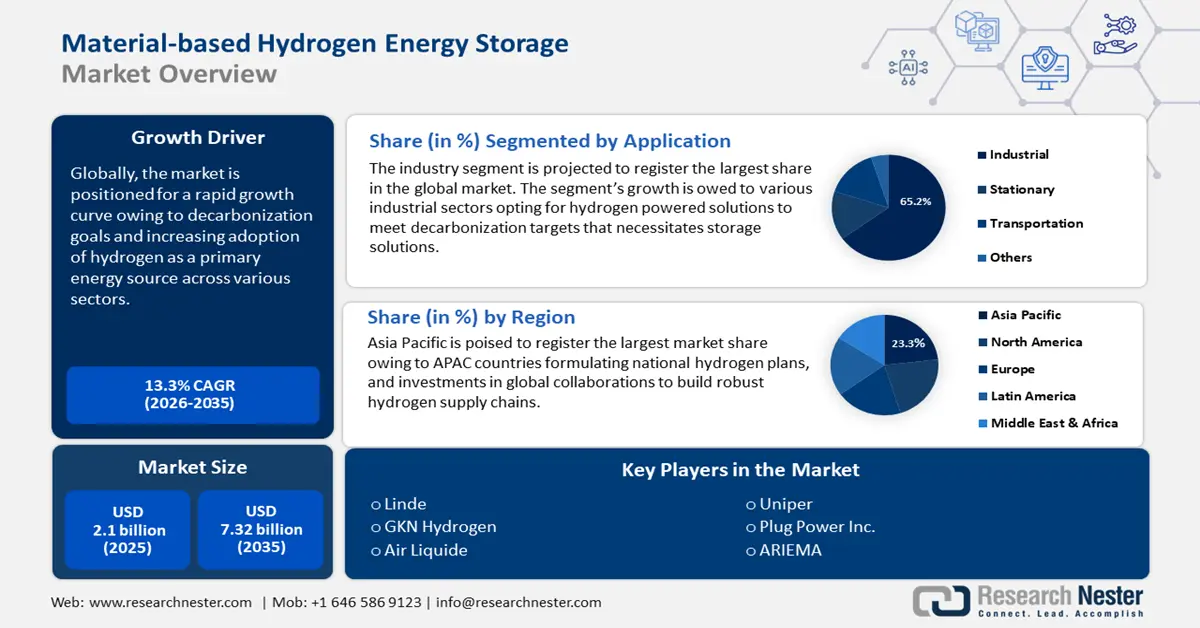The width and height of the screenshot is (1200, 628).
Task: Click the Share by Region heading
Action: tap(471, 317)
